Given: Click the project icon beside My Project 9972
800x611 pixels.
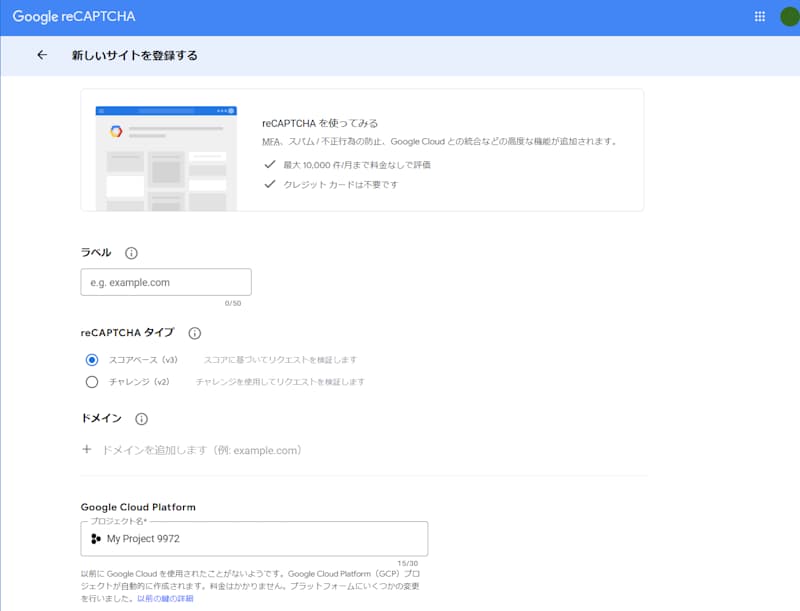Looking at the screenshot, I should 95,539.
